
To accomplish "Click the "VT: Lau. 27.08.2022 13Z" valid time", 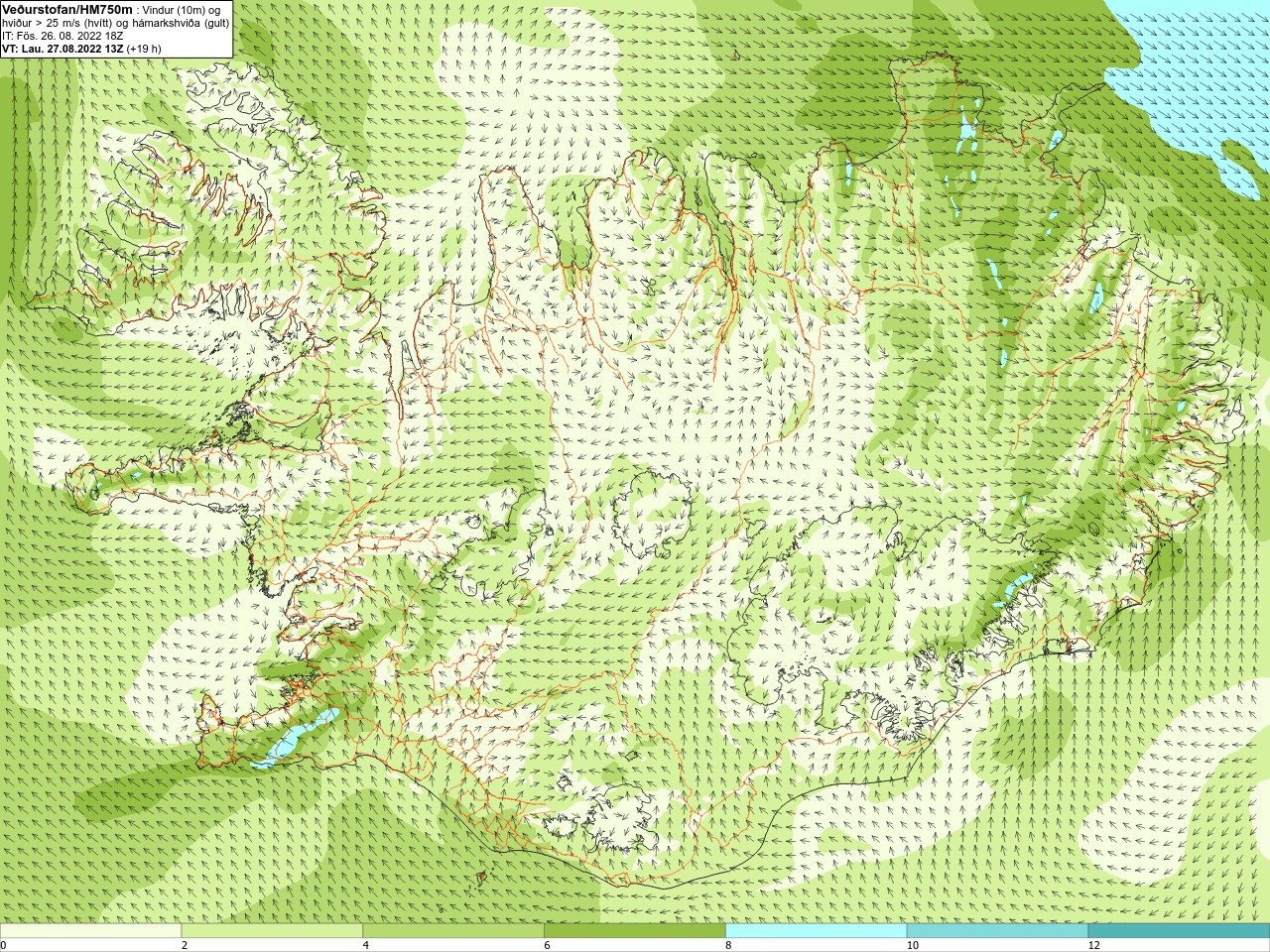I will coord(63,49).
